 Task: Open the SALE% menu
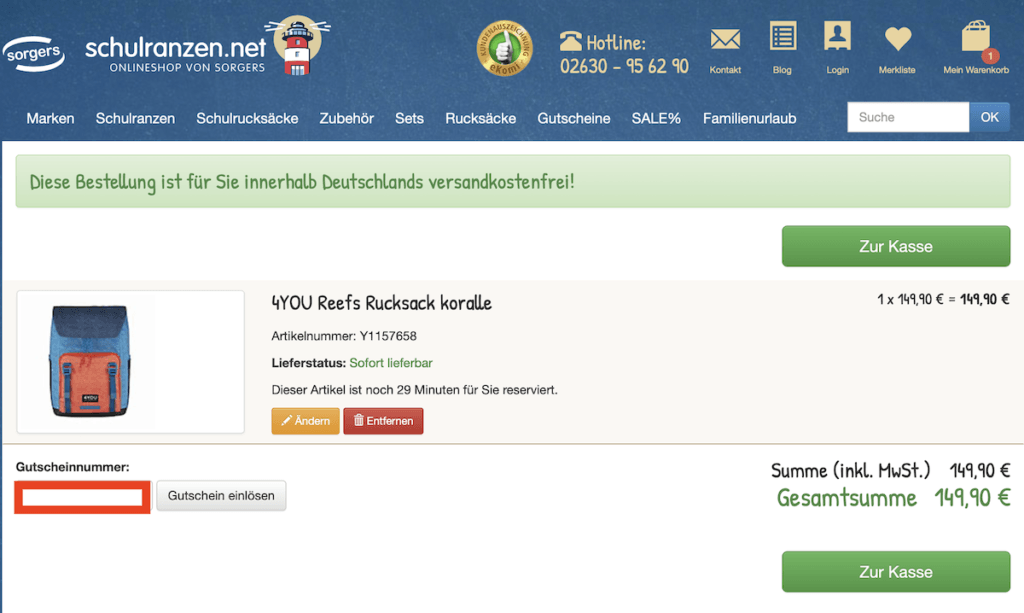656,118
